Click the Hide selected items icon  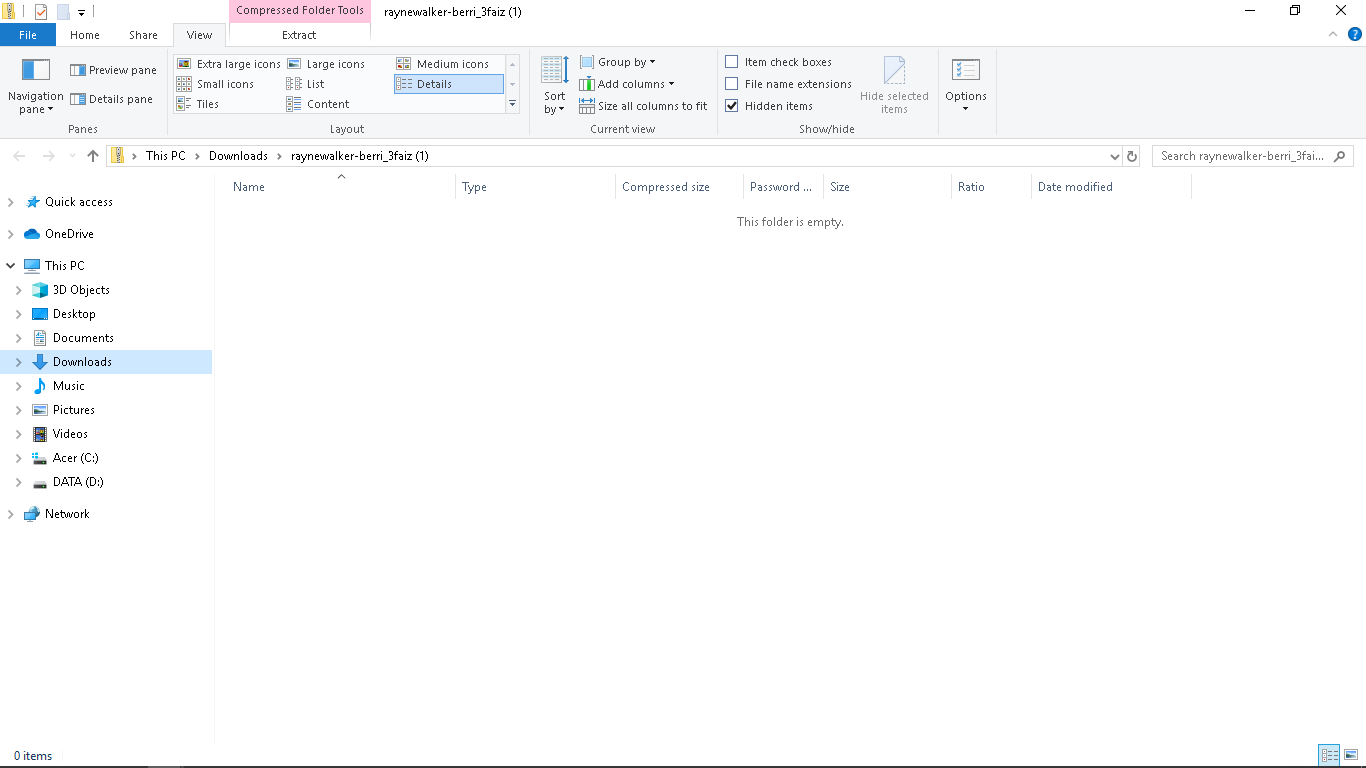[x=894, y=85]
